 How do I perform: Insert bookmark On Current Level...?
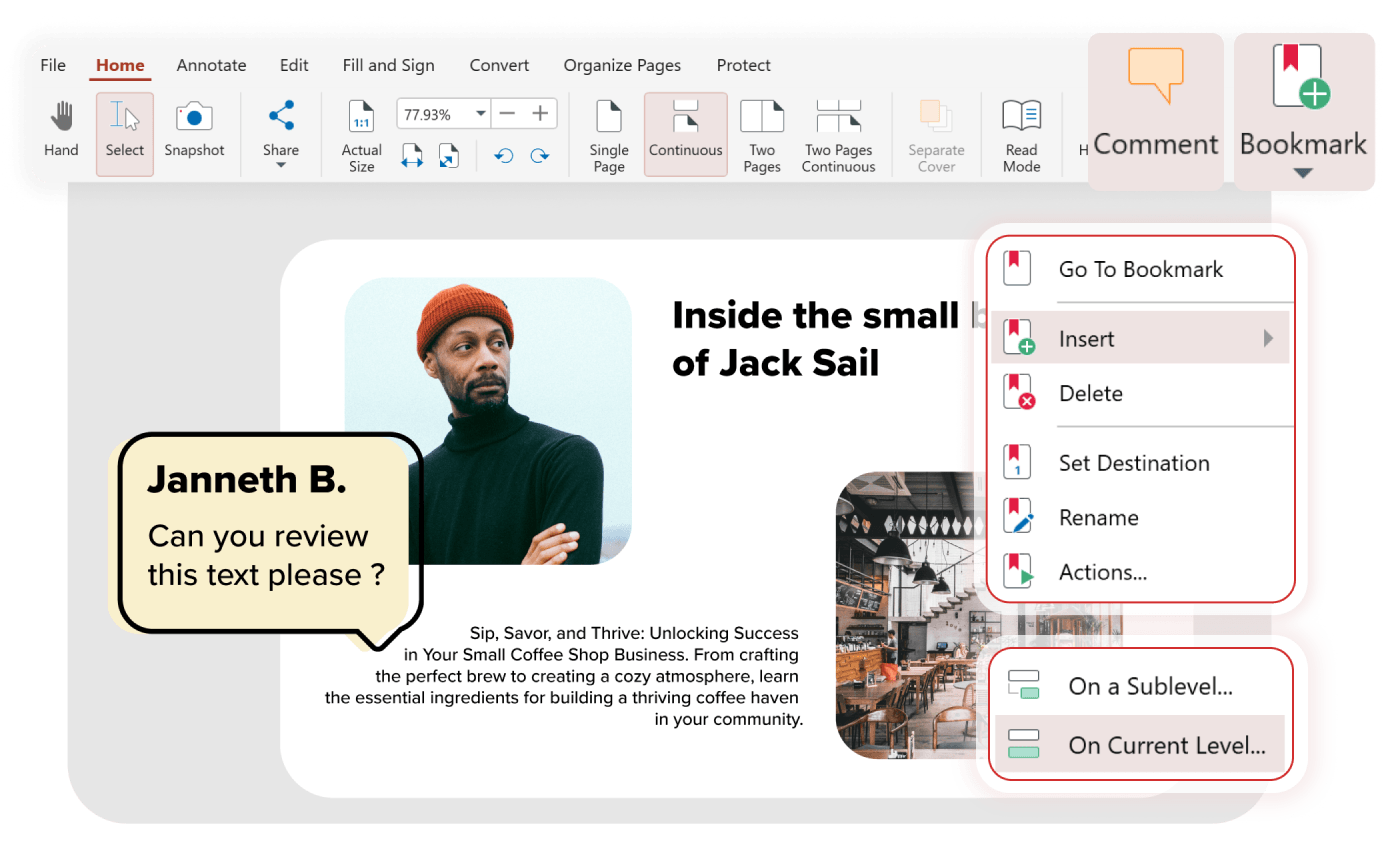pyautogui.click(x=1140, y=745)
